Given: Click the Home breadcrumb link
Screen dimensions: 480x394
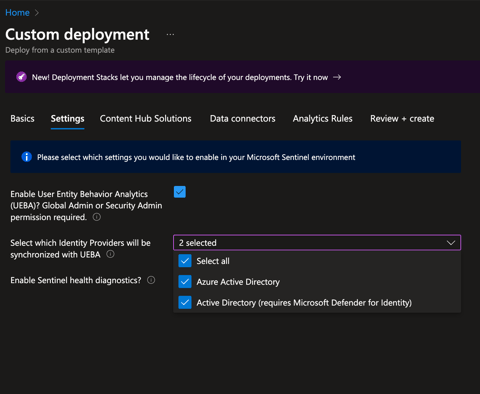Looking at the screenshot, I should (x=17, y=13).
